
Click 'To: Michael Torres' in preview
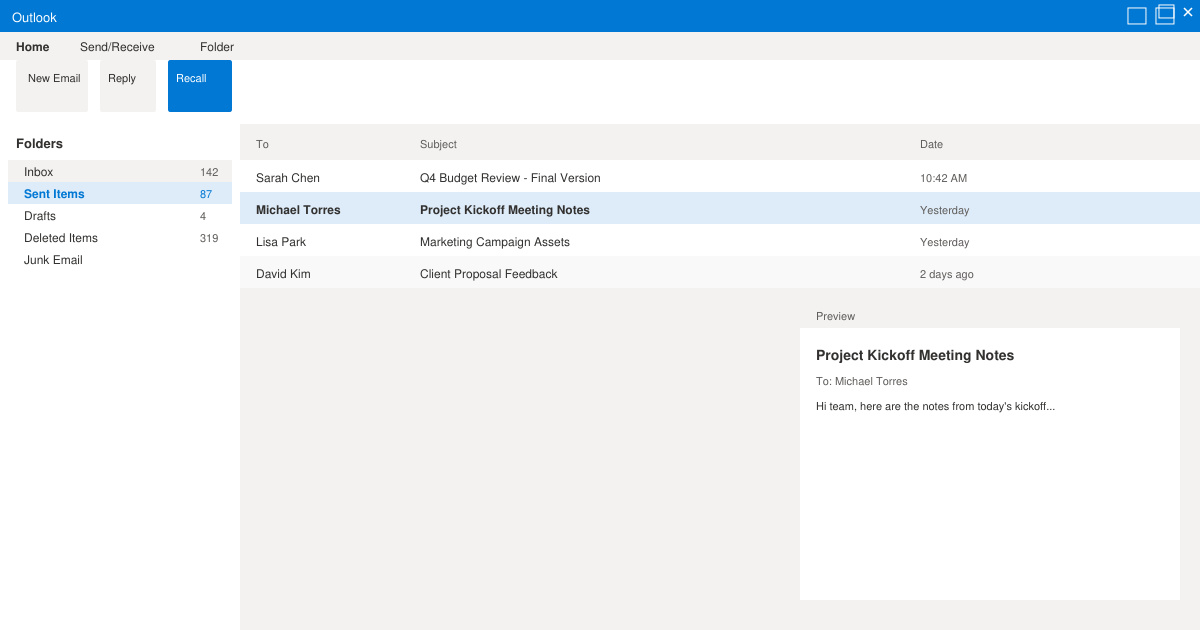click(862, 381)
